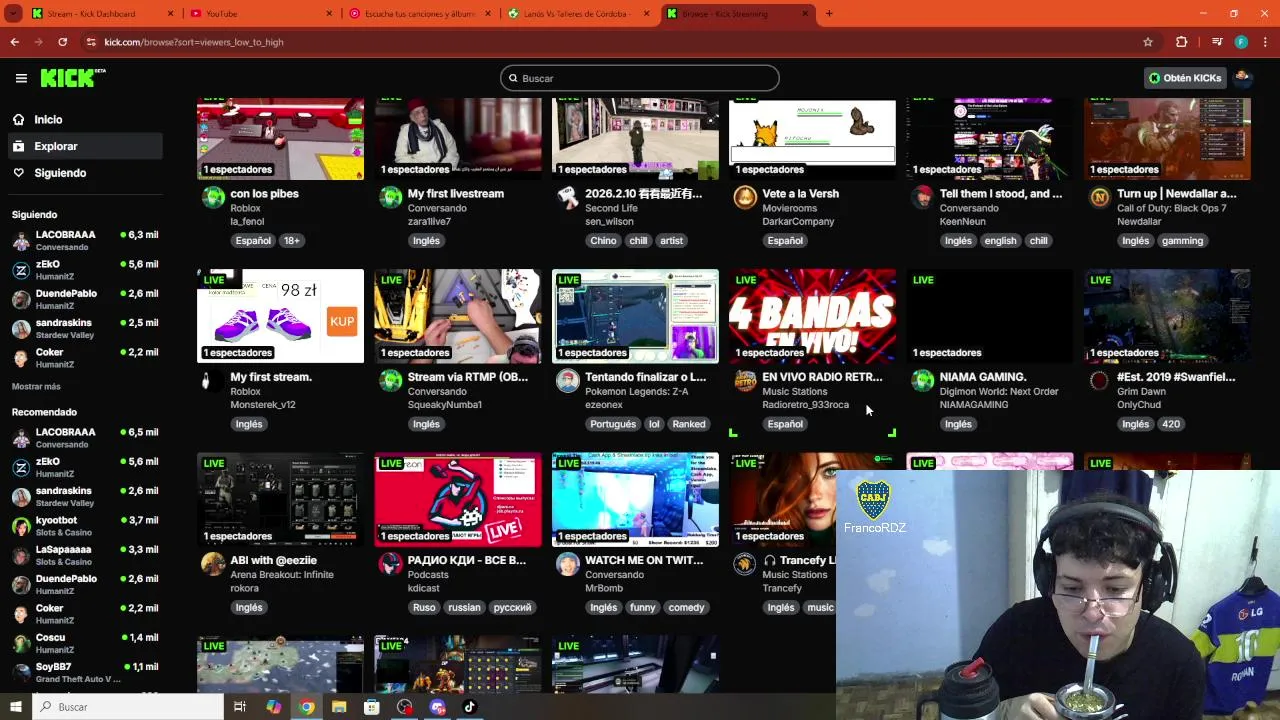Click ezeonex streamer avatar icon

568,381
